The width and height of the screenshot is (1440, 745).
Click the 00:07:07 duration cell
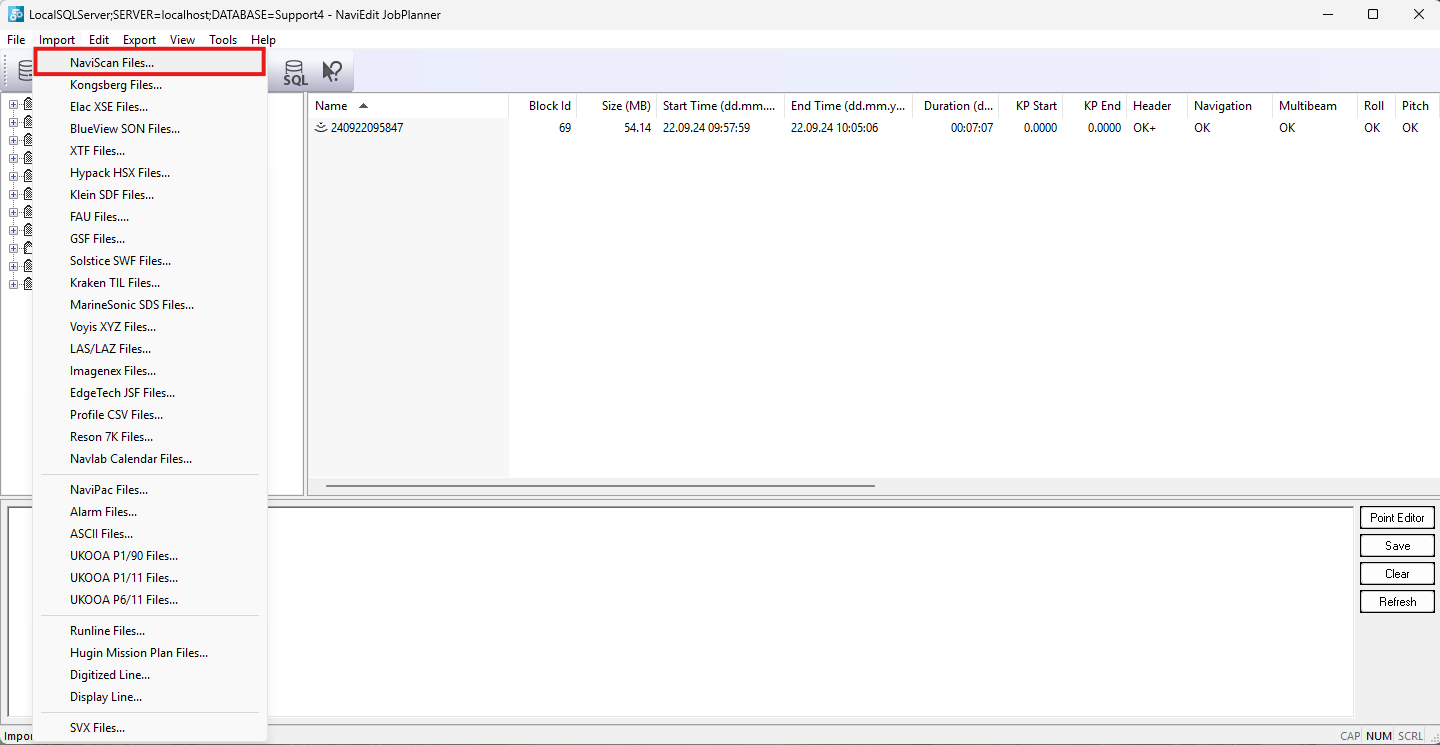click(x=972, y=128)
